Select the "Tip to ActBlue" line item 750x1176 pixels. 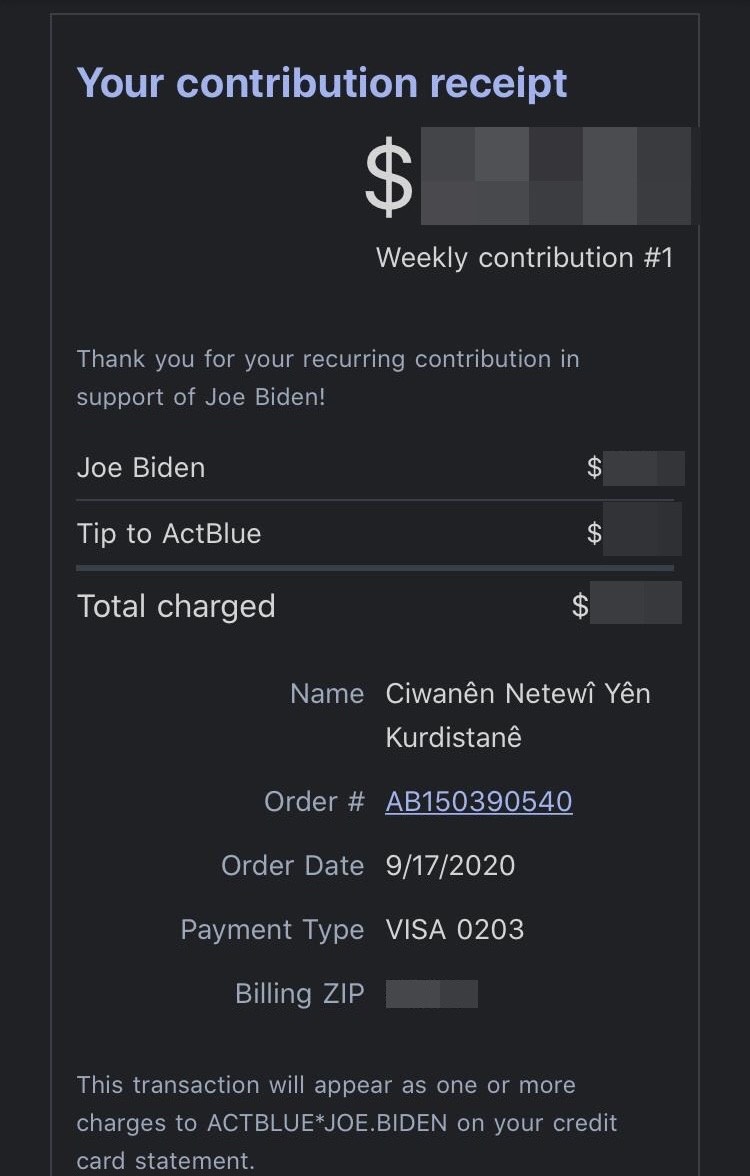[x=169, y=534]
